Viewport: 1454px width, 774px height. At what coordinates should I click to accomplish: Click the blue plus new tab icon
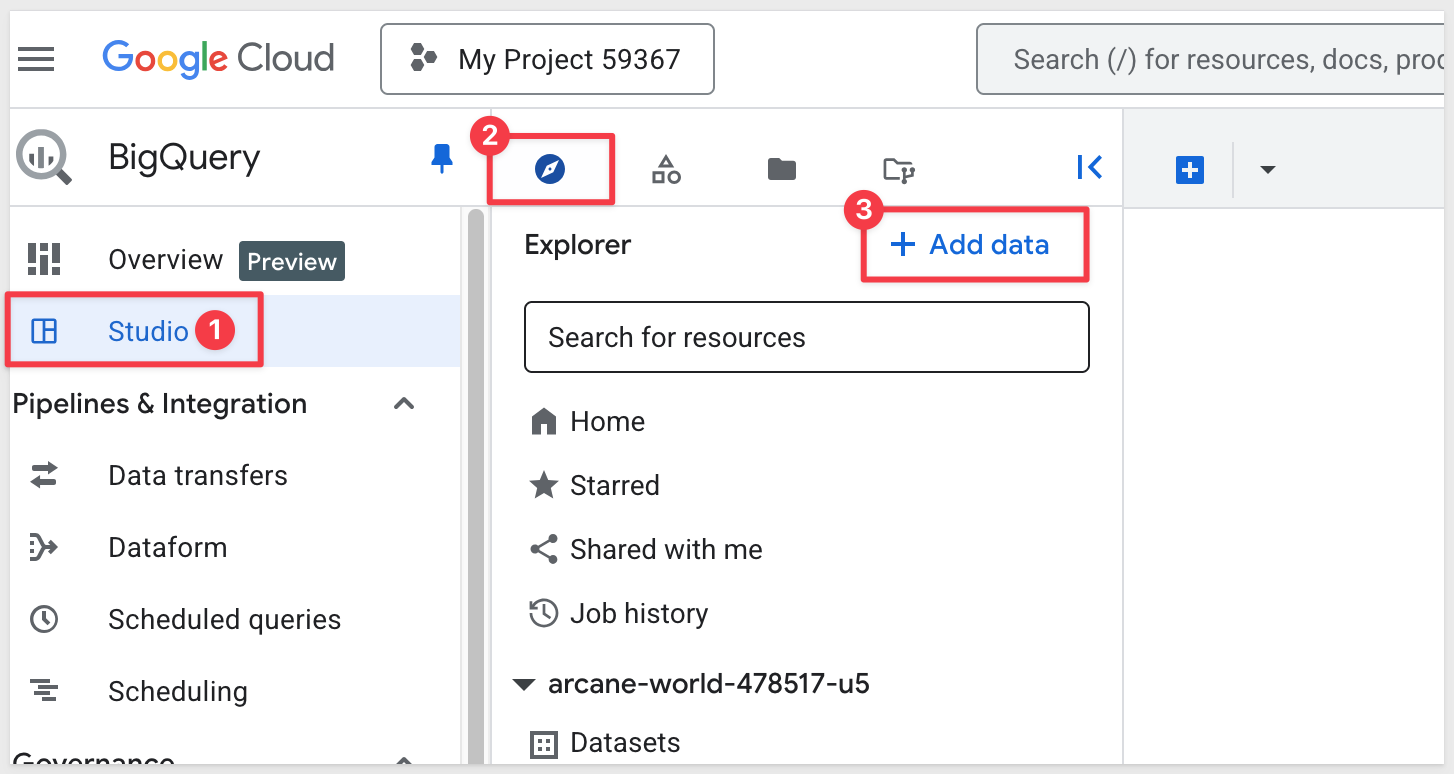(x=1189, y=170)
